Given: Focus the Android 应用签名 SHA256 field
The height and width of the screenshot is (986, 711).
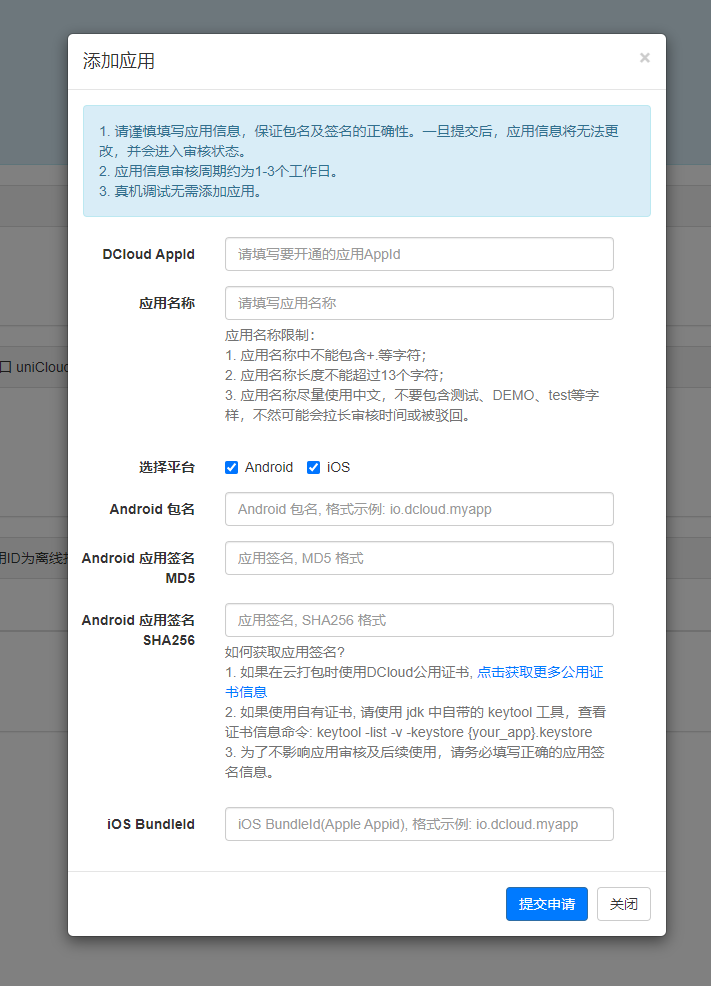Looking at the screenshot, I should coord(419,620).
